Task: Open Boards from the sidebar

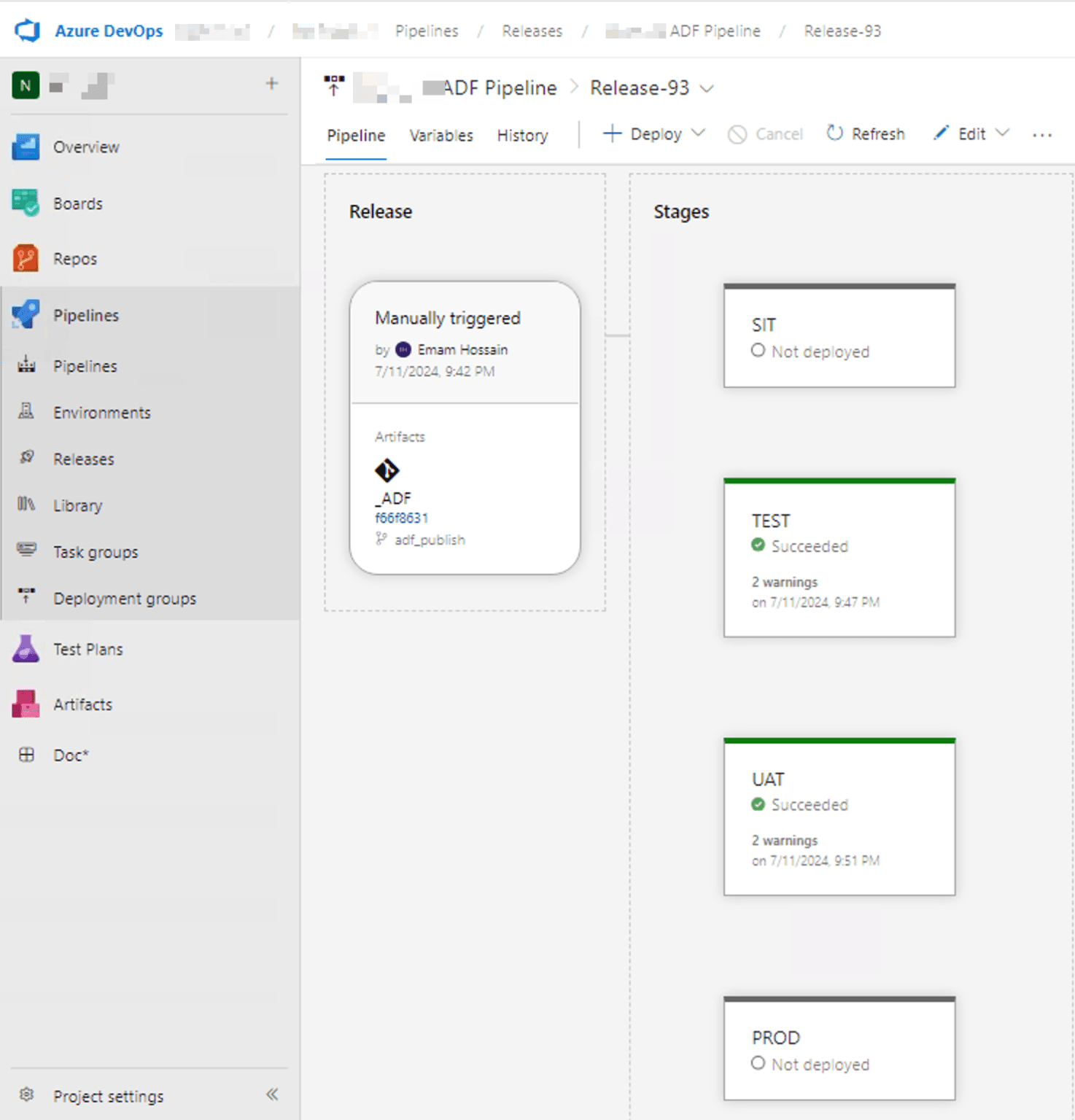Action: pos(78,203)
